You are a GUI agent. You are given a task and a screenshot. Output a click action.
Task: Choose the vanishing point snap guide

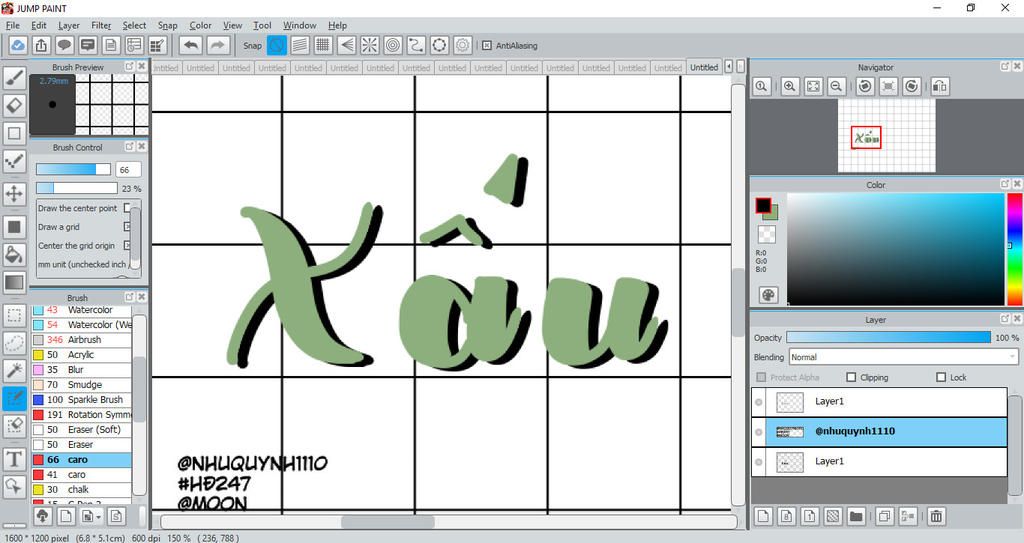coord(346,45)
